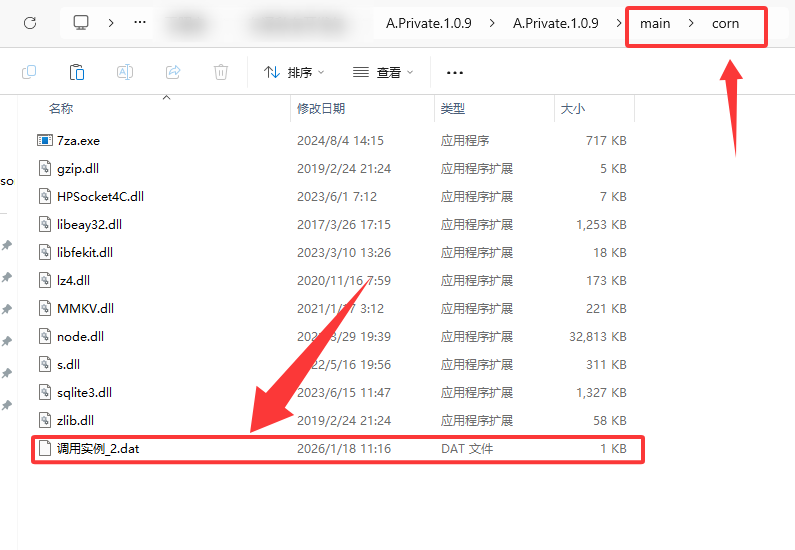Image resolution: width=795 pixels, height=550 pixels.
Task: Expand the chevron after the This PC icon
Action: tap(111, 23)
